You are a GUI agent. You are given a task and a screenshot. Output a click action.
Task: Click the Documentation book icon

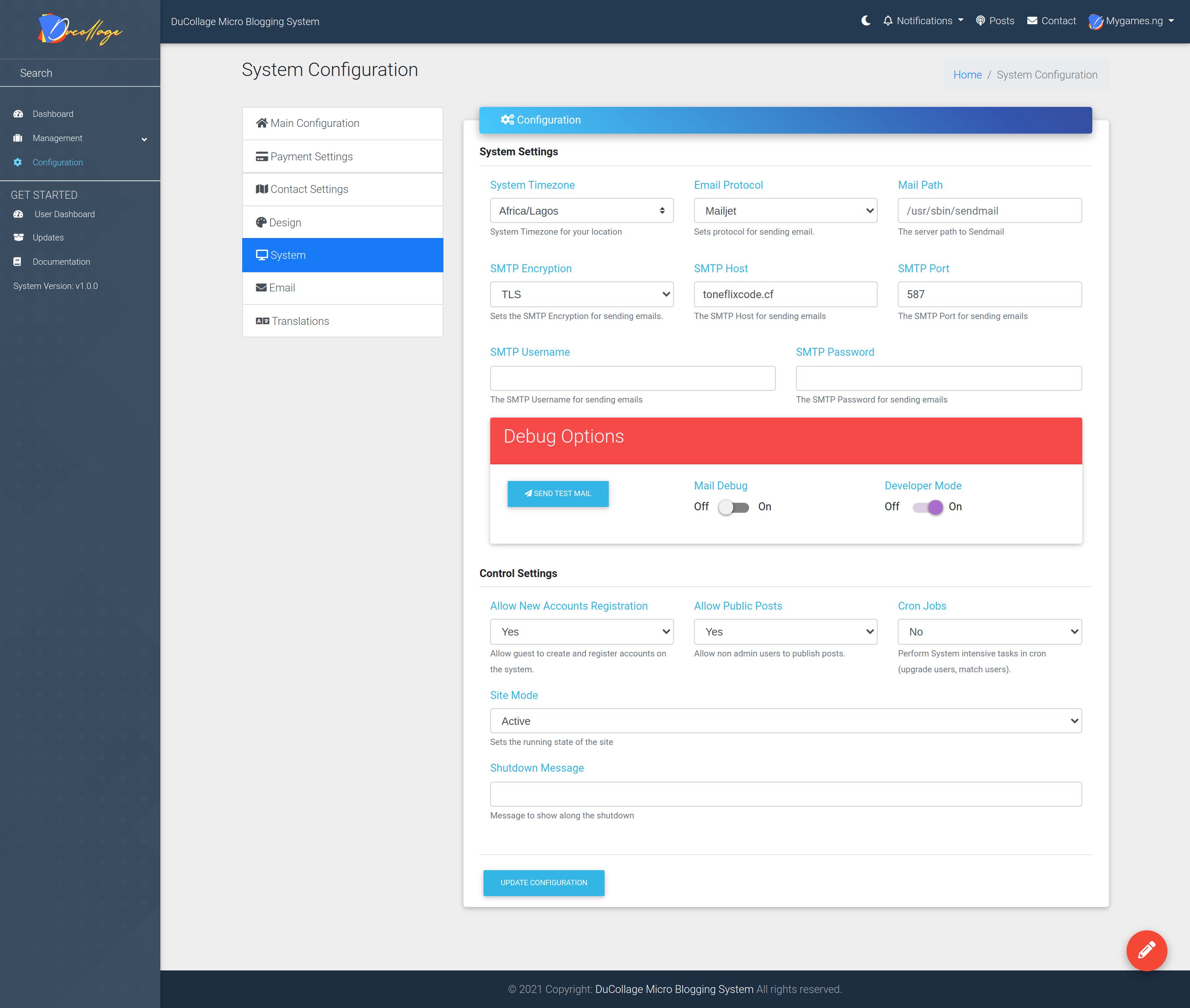pyautogui.click(x=18, y=262)
